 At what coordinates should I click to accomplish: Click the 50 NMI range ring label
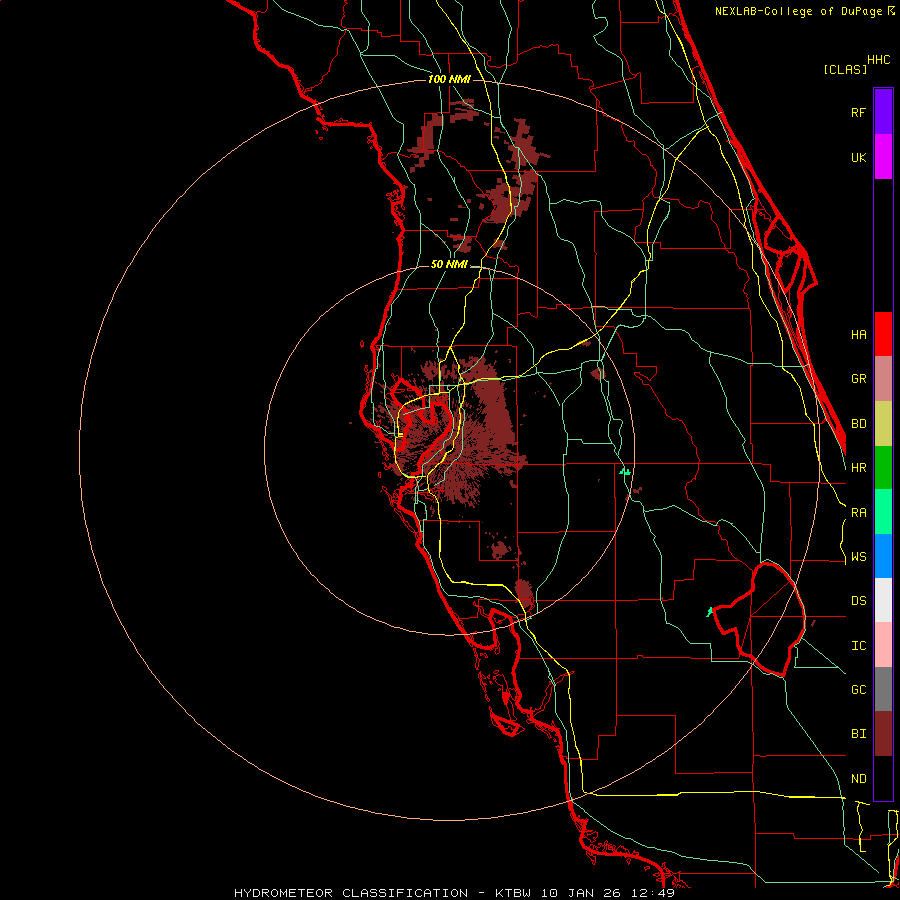(449, 264)
